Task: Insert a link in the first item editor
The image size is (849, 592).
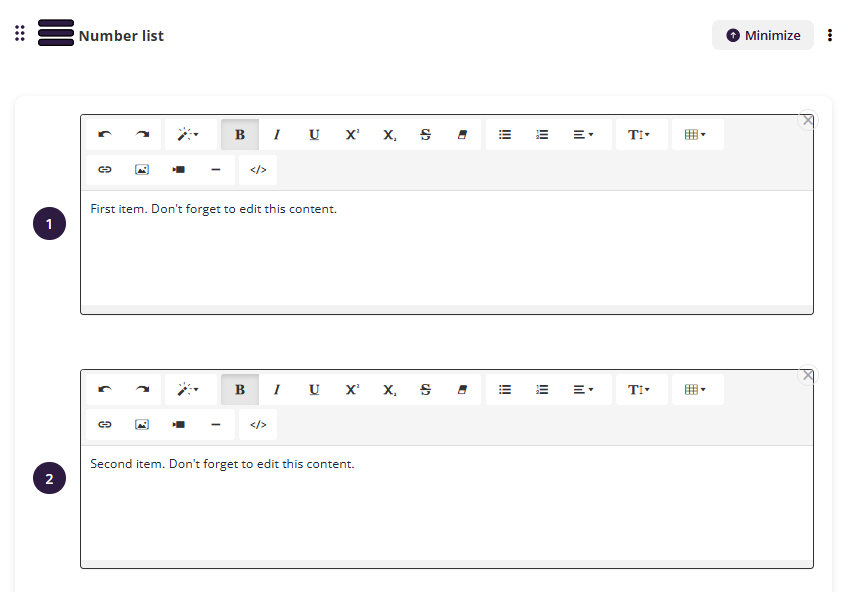Action: pyautogui.click(x=105, y=170)
